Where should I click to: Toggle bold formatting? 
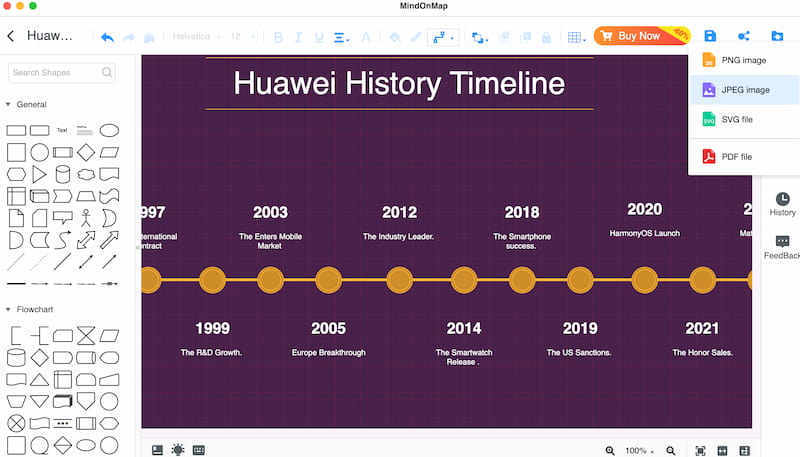coord(278,37)
